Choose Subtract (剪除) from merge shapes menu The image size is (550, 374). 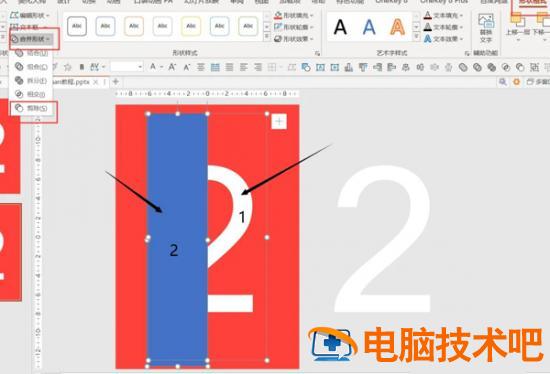[33, 108]
